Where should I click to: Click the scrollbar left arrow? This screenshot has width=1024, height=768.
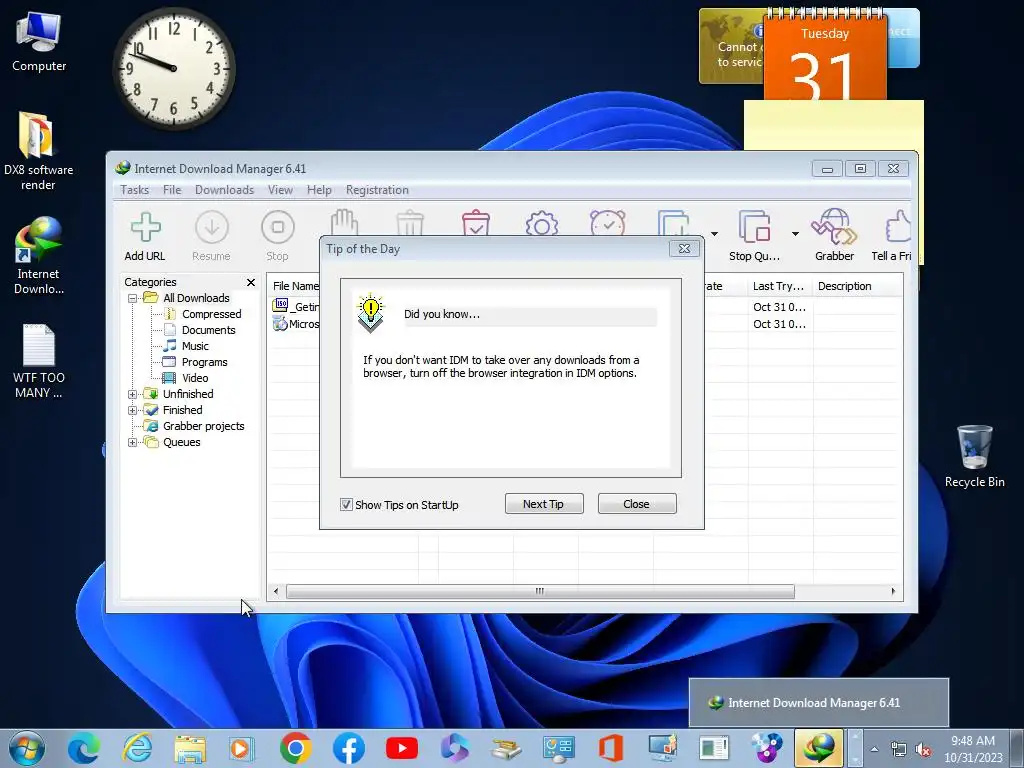tap(276, 592)
